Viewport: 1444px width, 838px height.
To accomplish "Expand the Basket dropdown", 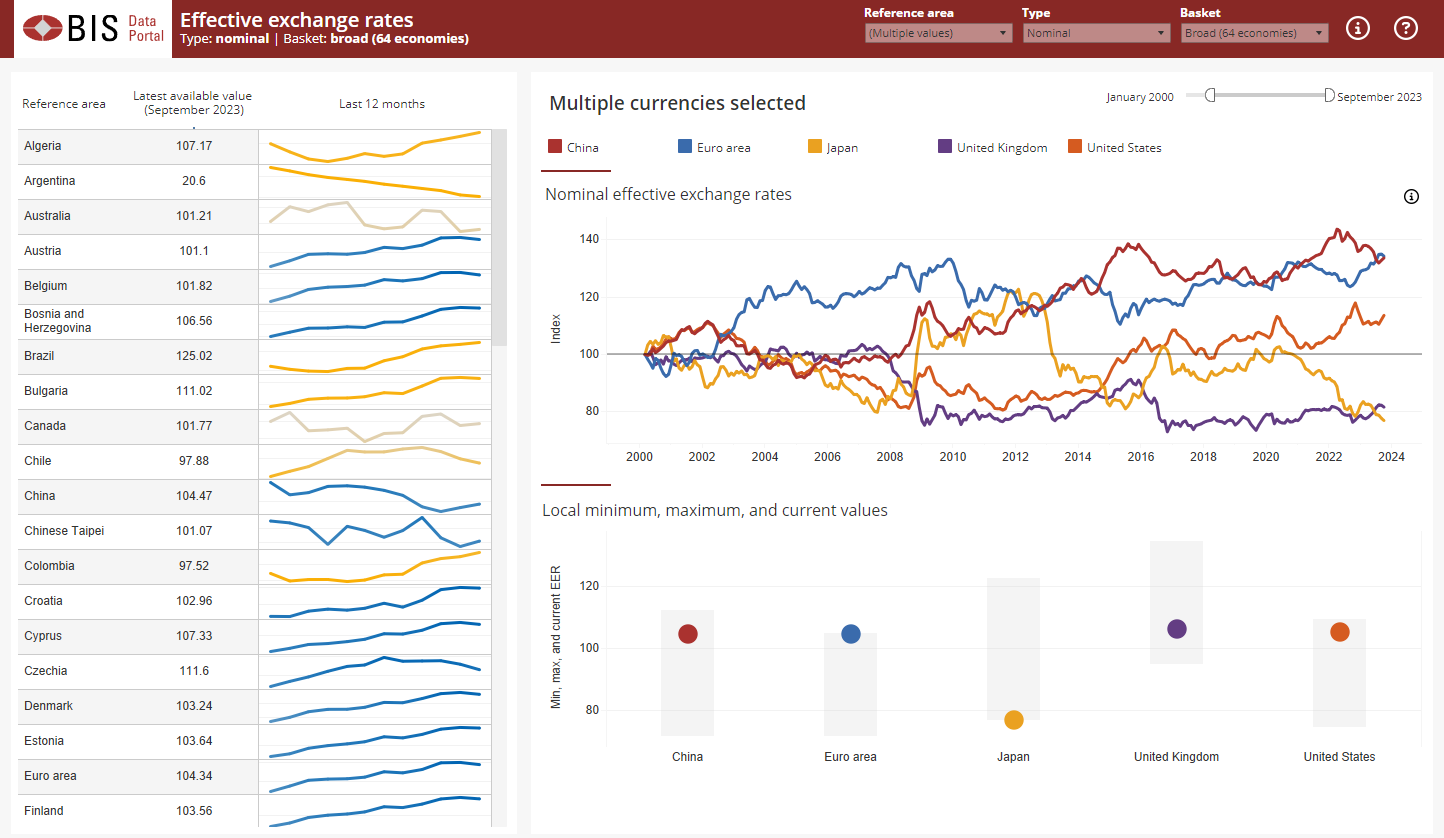I will click(x=1254, y=33).
